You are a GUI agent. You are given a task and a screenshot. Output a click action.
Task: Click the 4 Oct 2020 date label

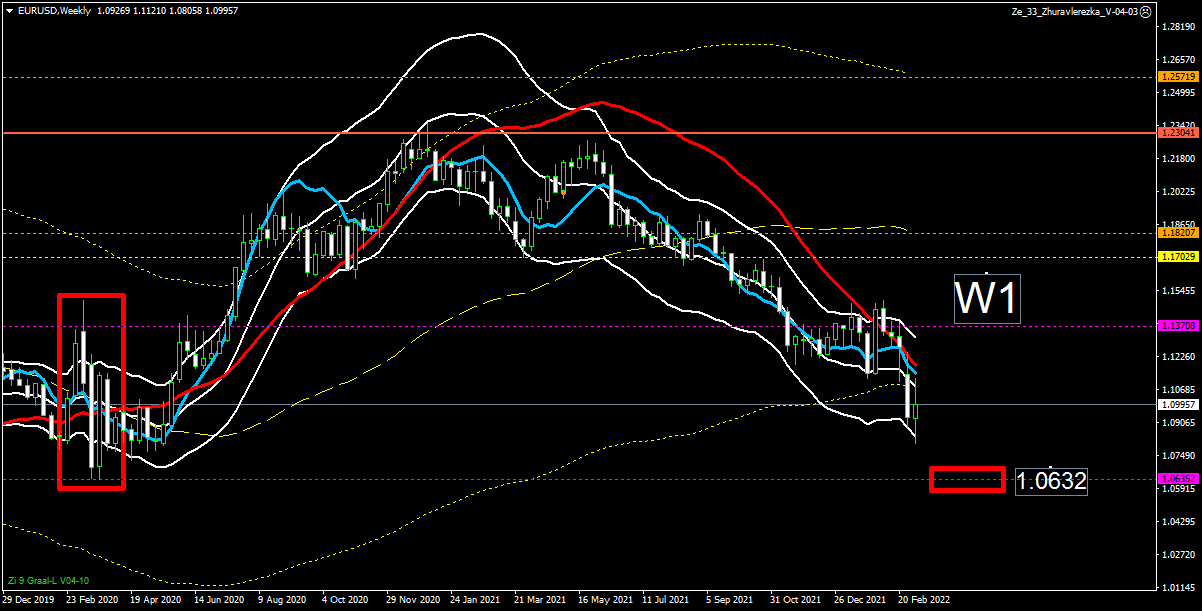click(x=345, y=600)
